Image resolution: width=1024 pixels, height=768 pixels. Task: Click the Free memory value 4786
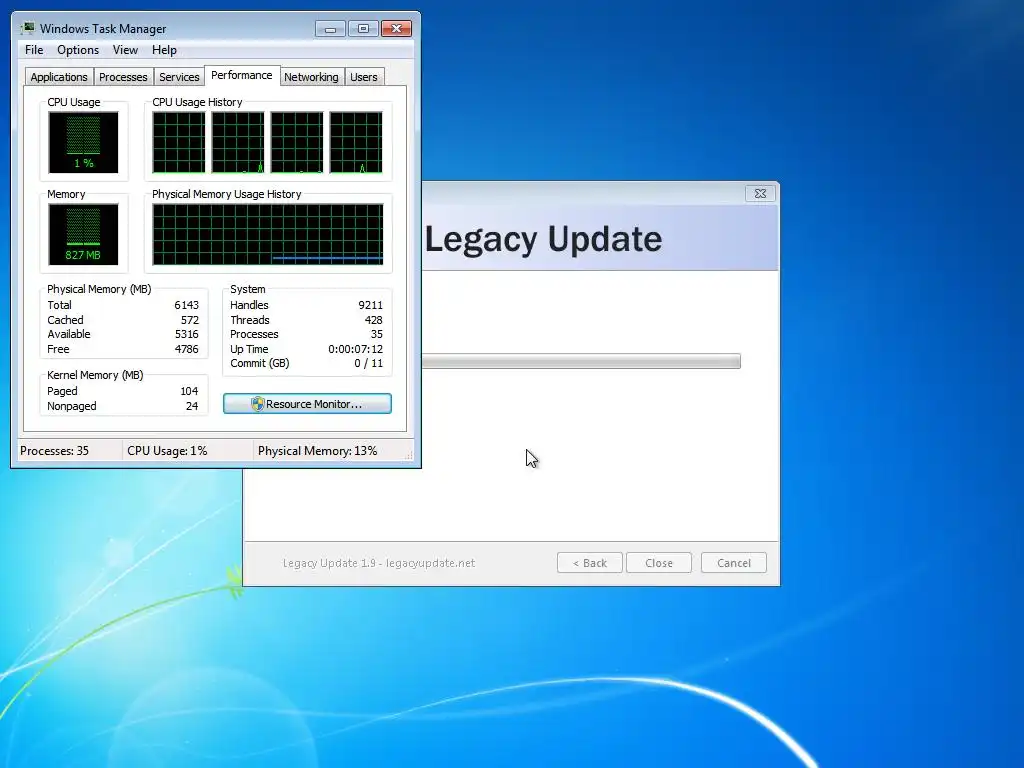186,349
